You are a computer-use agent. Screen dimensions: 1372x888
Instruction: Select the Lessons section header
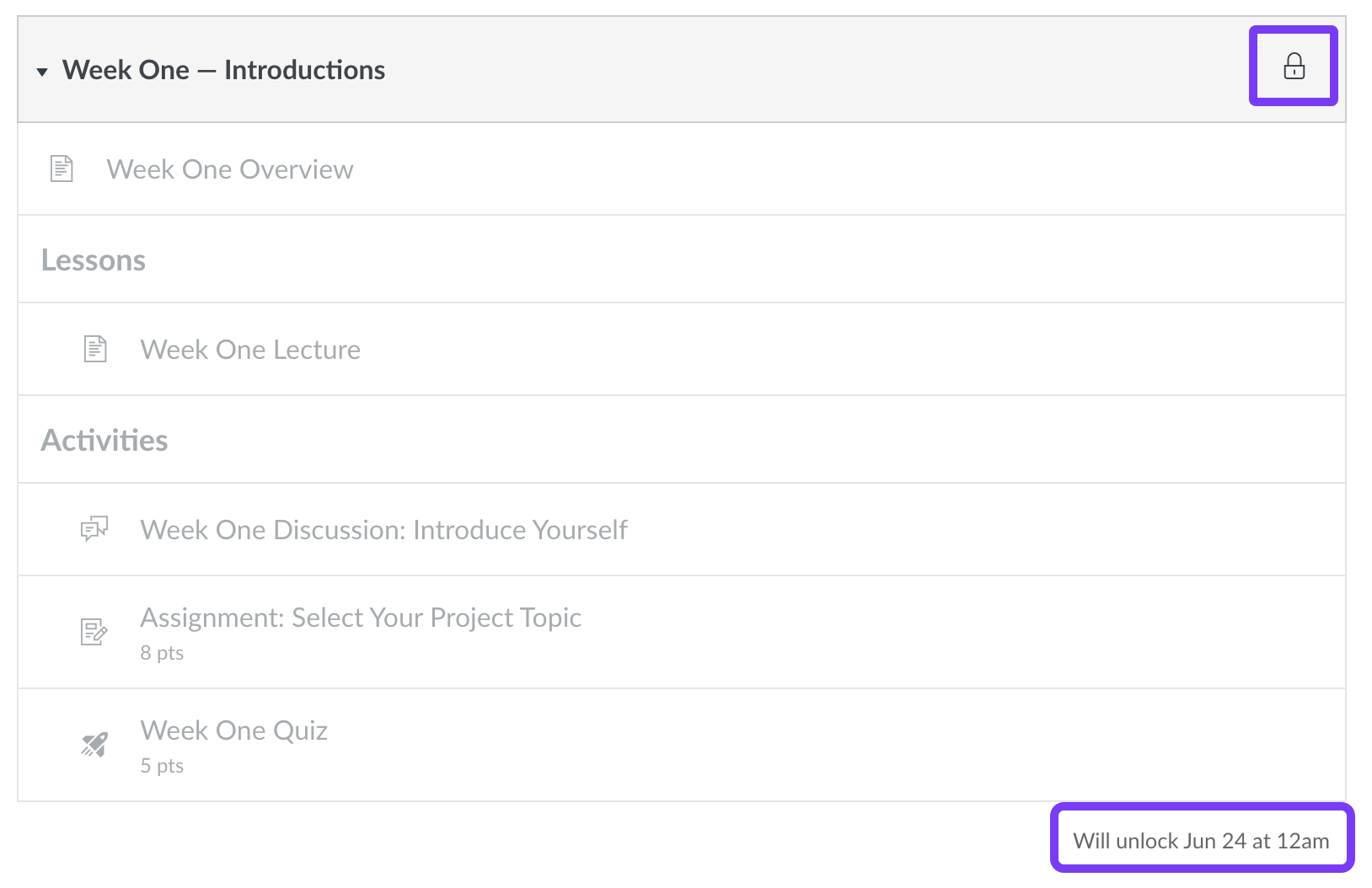tap(94, 259)
